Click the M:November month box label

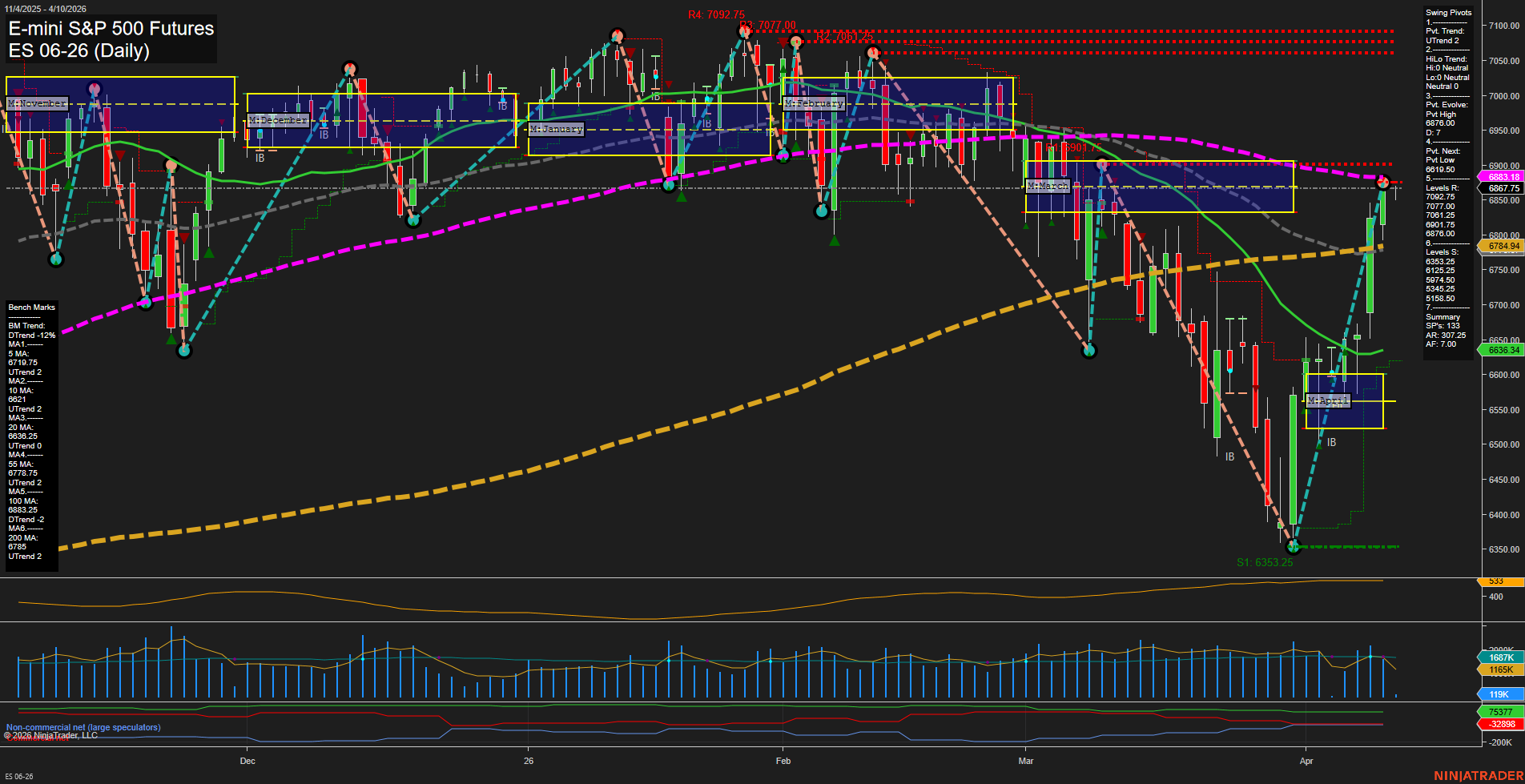click(x=38, y=103)
